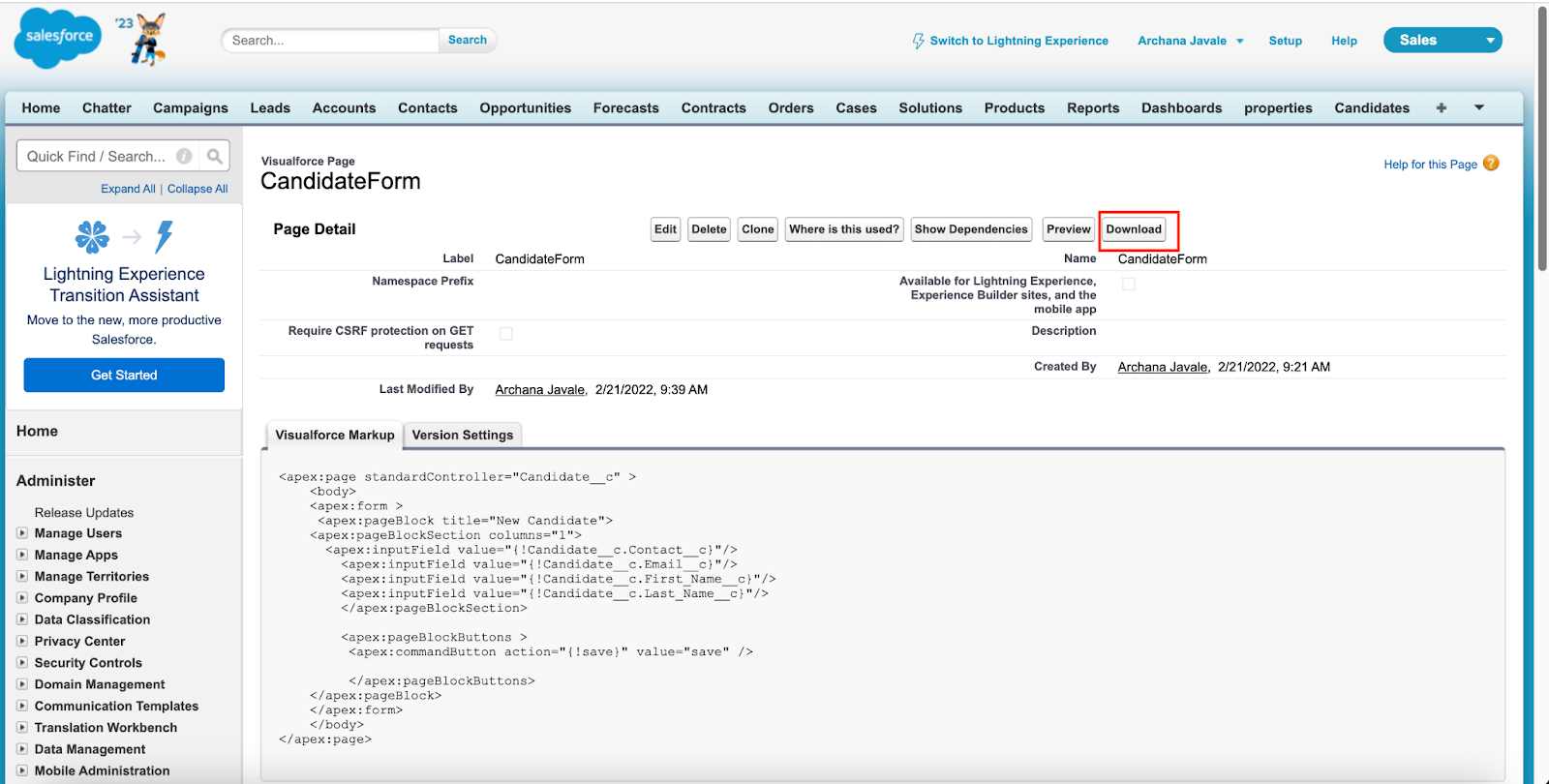Open the Candidates tab

[1372, 108]
